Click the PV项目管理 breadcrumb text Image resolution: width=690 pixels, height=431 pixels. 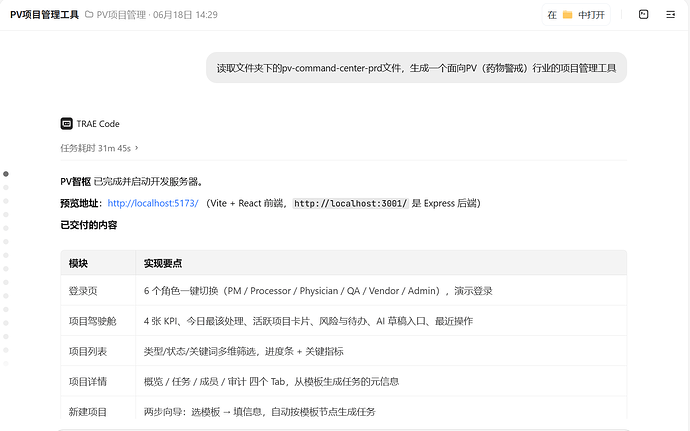(121, 15)
